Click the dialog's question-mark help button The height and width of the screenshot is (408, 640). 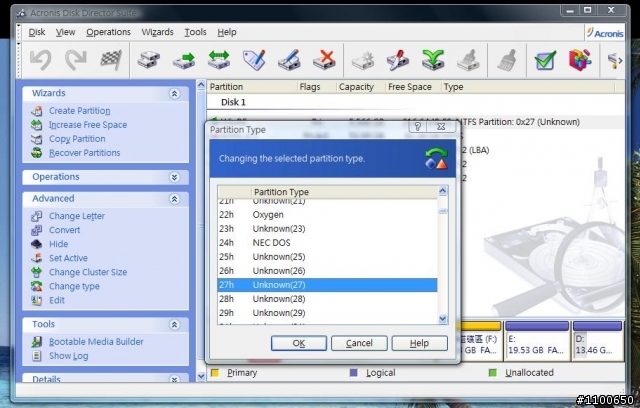[417, 127]
